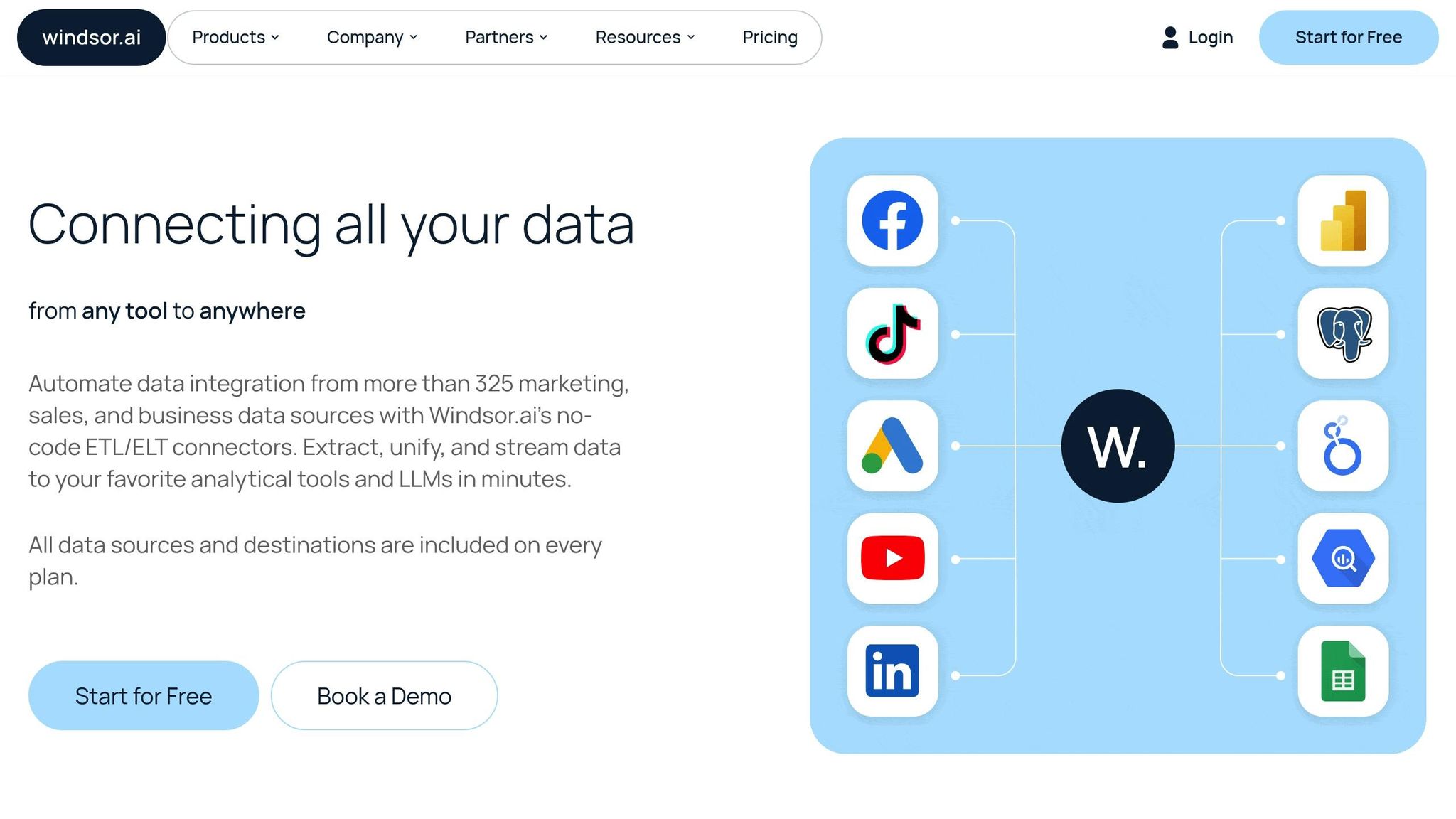Select the Looker destination icon
1456x819 pixels.
click(1343, 447)
